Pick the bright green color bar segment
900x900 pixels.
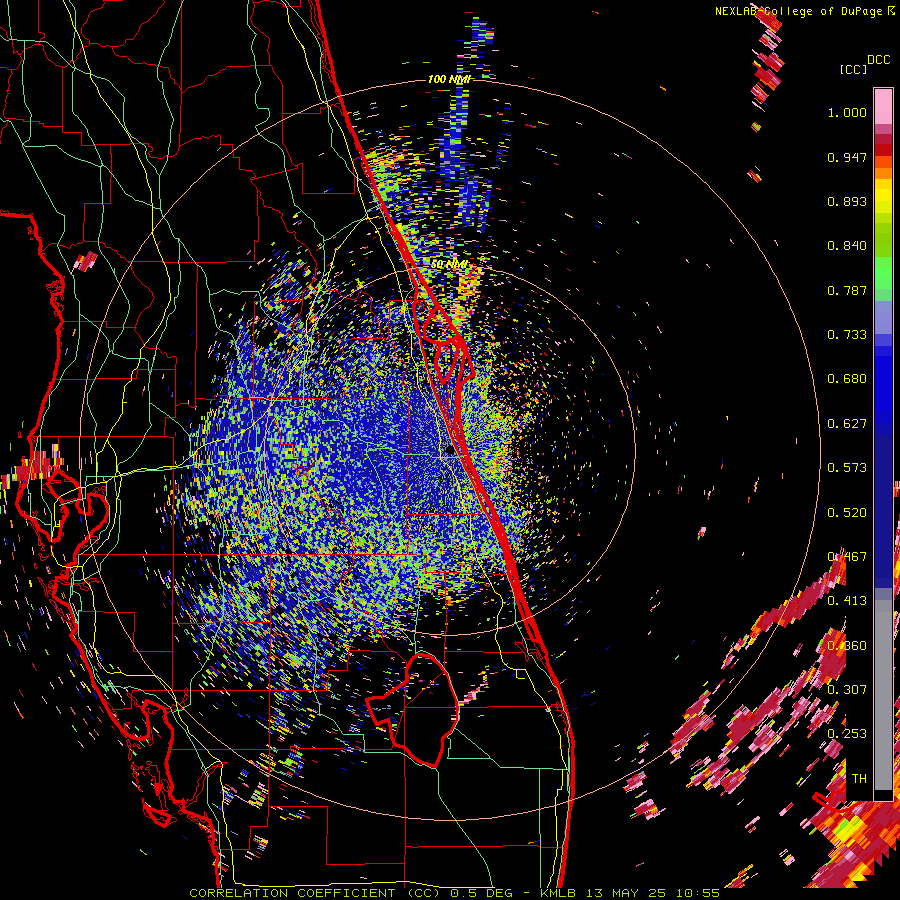[x=883, y=273]
